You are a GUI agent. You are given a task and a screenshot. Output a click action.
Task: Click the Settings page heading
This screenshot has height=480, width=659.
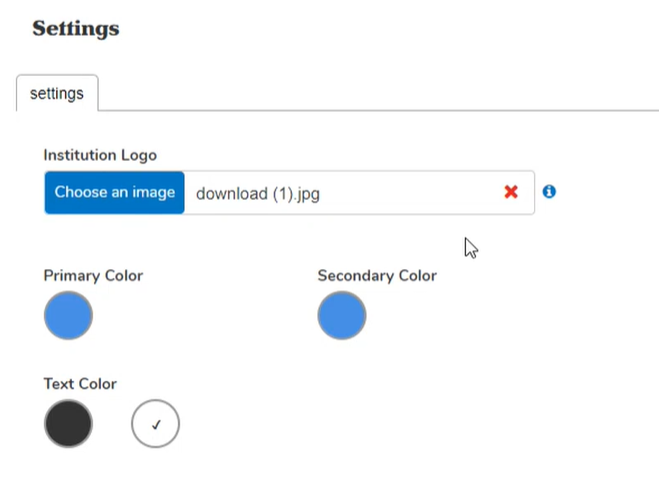pyautogui.click(x=76, y=28)
